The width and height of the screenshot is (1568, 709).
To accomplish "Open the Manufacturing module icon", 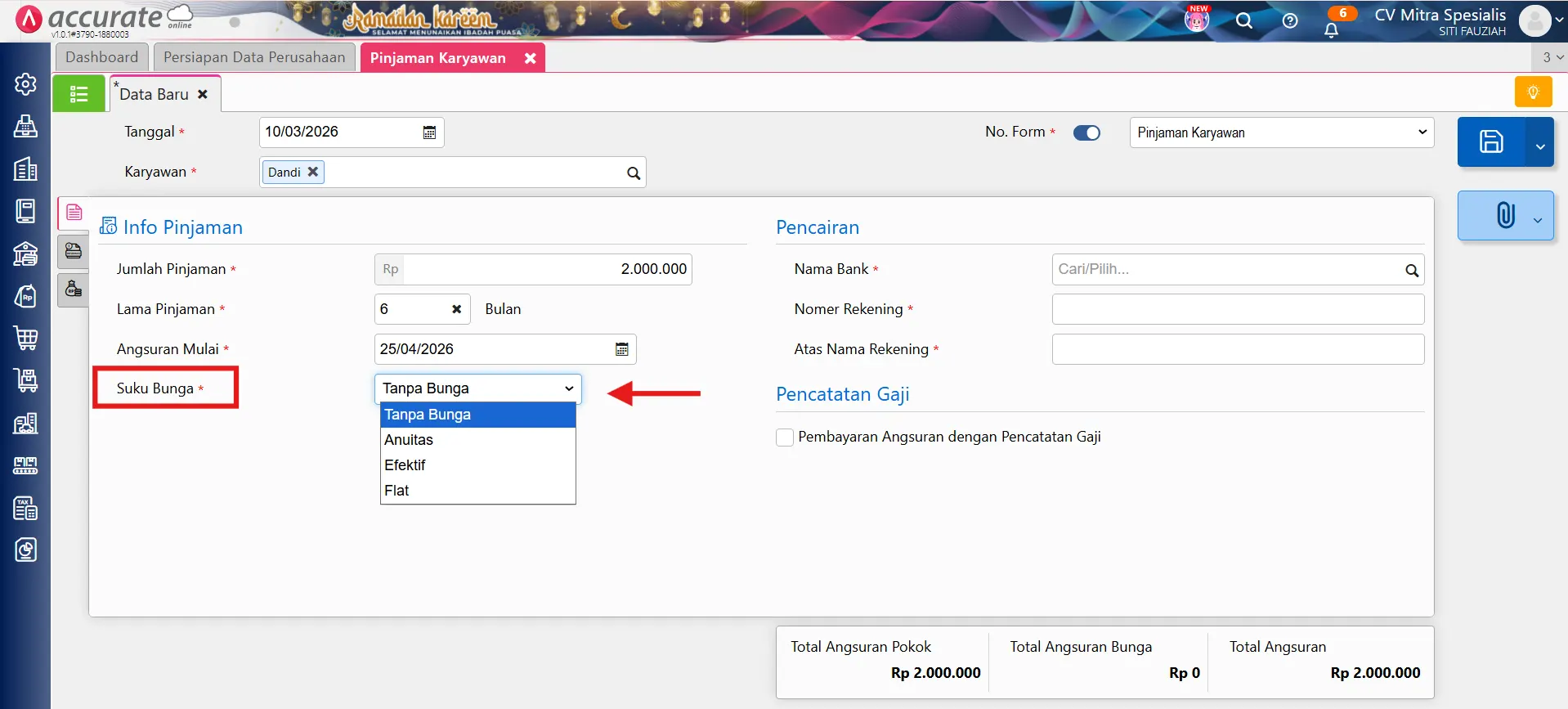I will click(25, 465).
